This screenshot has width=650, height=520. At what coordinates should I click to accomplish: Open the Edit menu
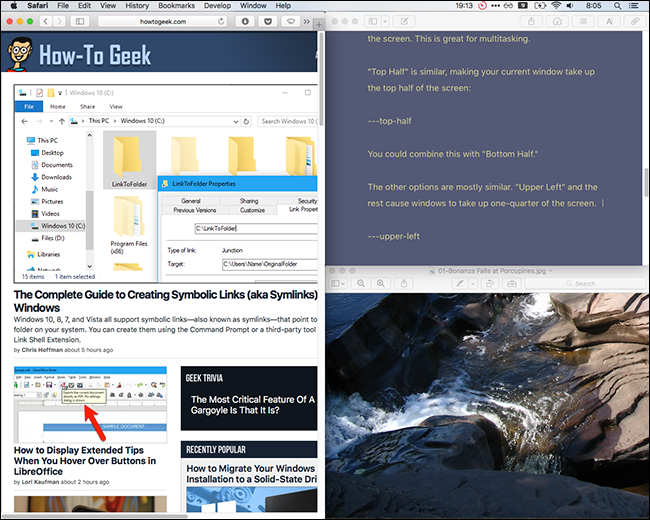click(x=84, y=6)
